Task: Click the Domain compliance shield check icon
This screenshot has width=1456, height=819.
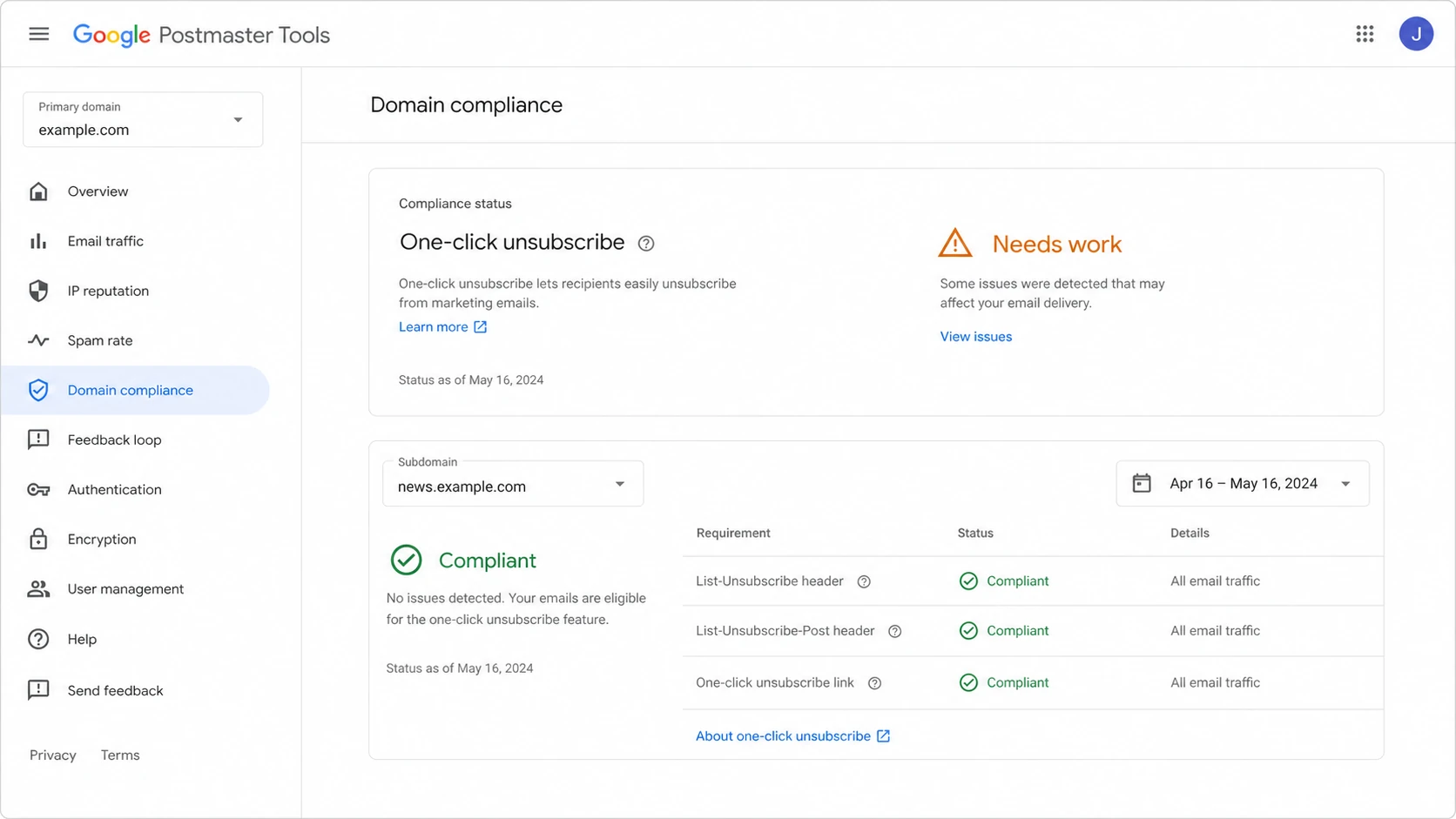Action: pos(38,390)
